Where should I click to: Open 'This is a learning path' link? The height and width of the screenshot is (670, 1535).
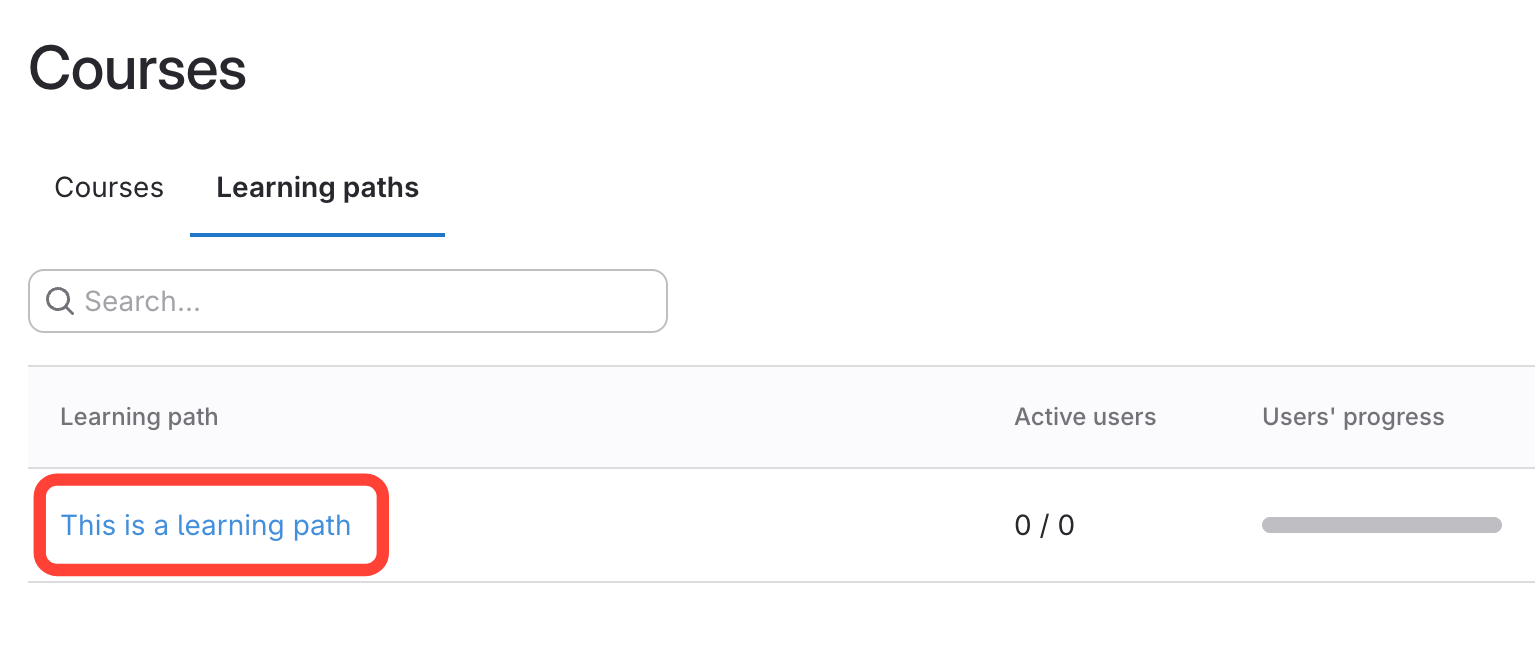pos(205,525)
